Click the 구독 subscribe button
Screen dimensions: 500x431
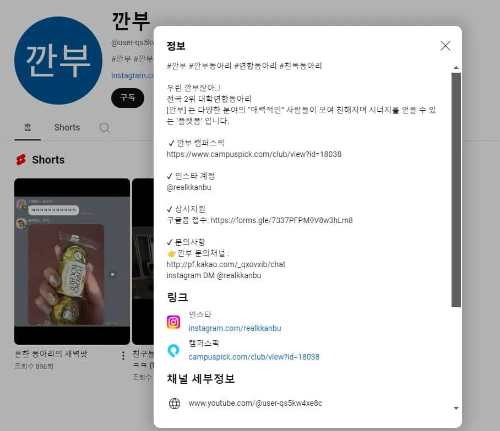pyautogui.click(x=127, y=98)
